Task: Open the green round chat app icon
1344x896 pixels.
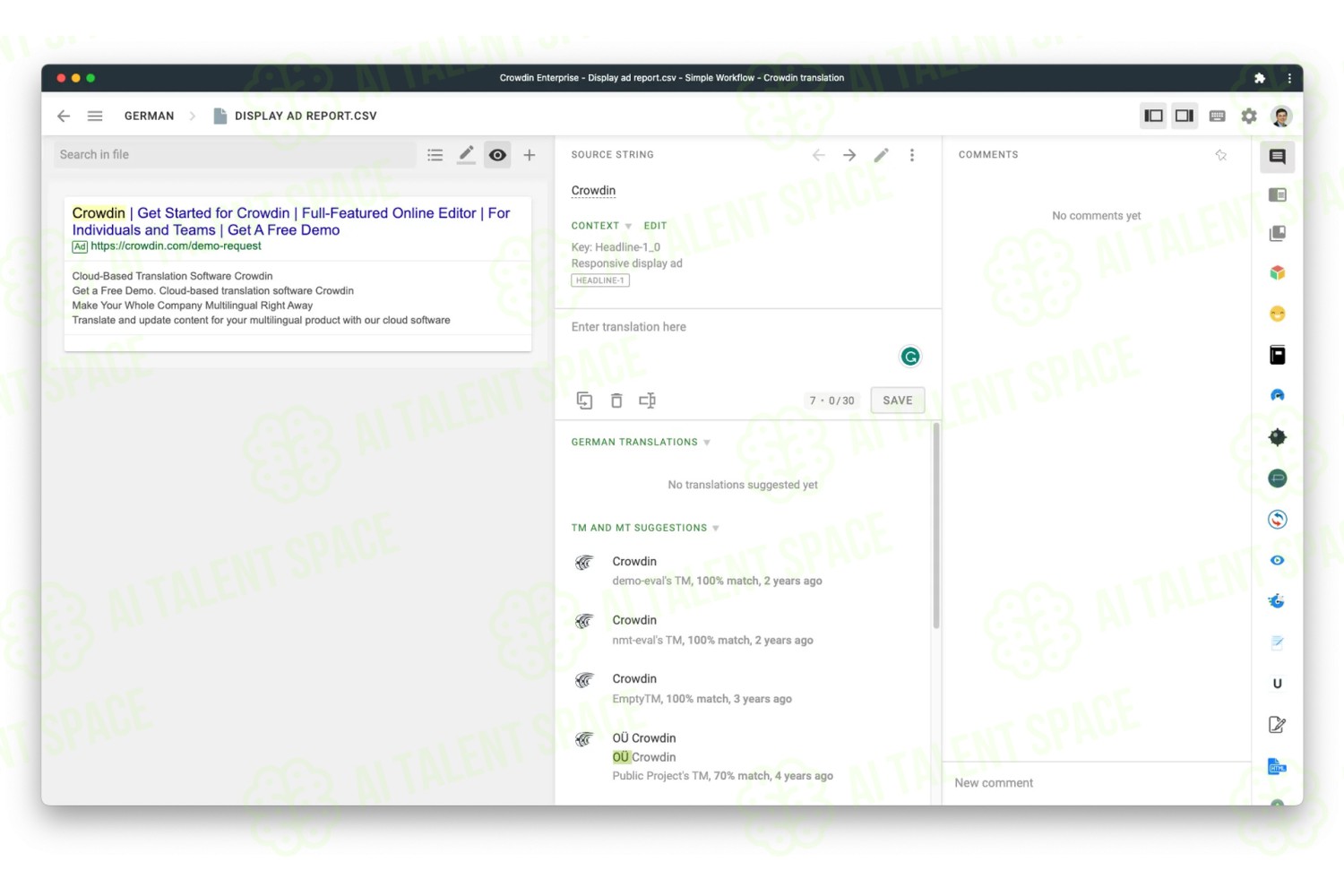Action: click(x=1278, y=478)
